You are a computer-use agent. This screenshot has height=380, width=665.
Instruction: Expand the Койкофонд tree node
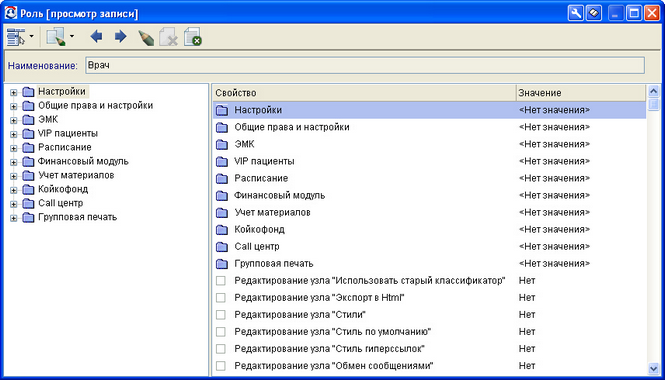[x=14, y=190]
